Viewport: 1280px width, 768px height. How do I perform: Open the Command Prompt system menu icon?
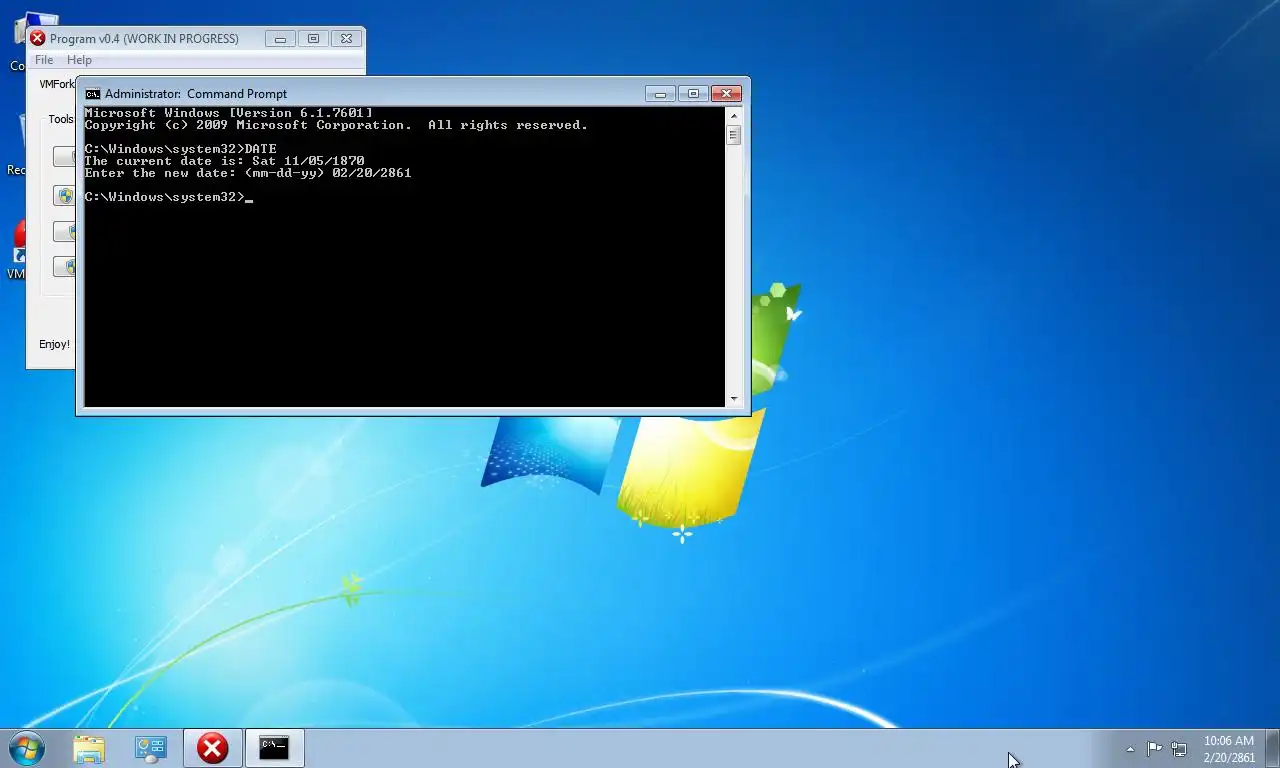[x=93, y=94]
